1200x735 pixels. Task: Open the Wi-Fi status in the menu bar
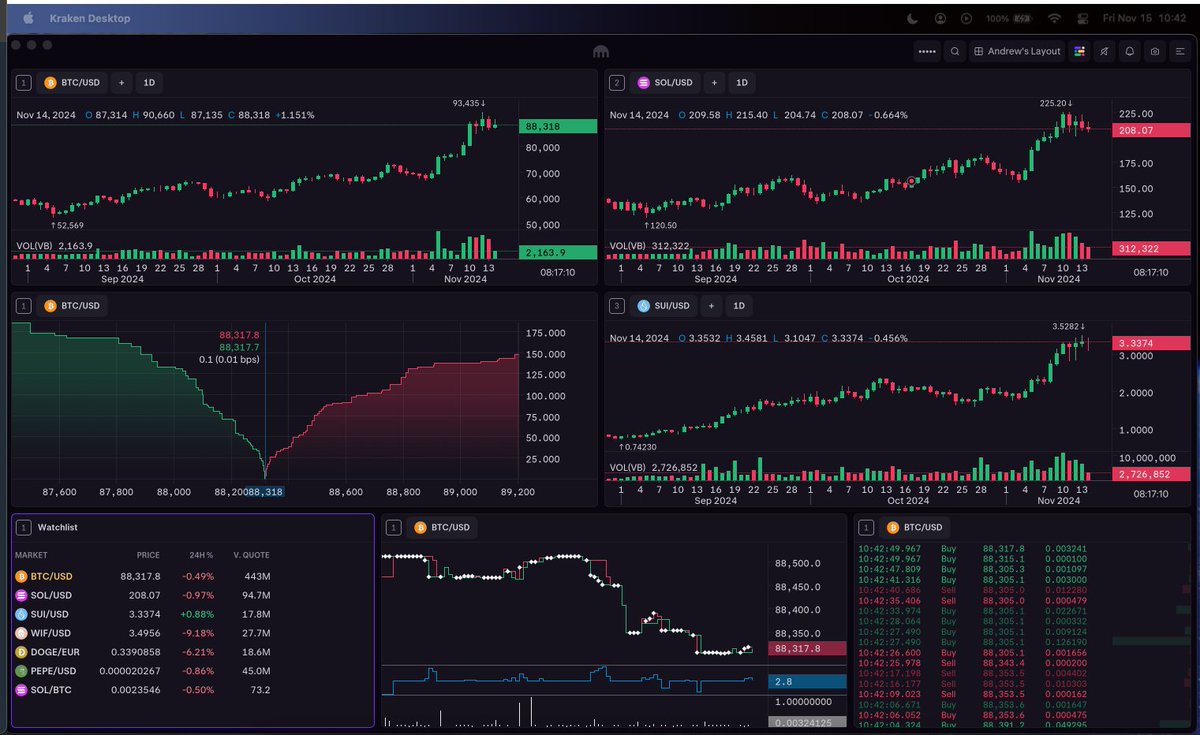(x=1054, y=18)
